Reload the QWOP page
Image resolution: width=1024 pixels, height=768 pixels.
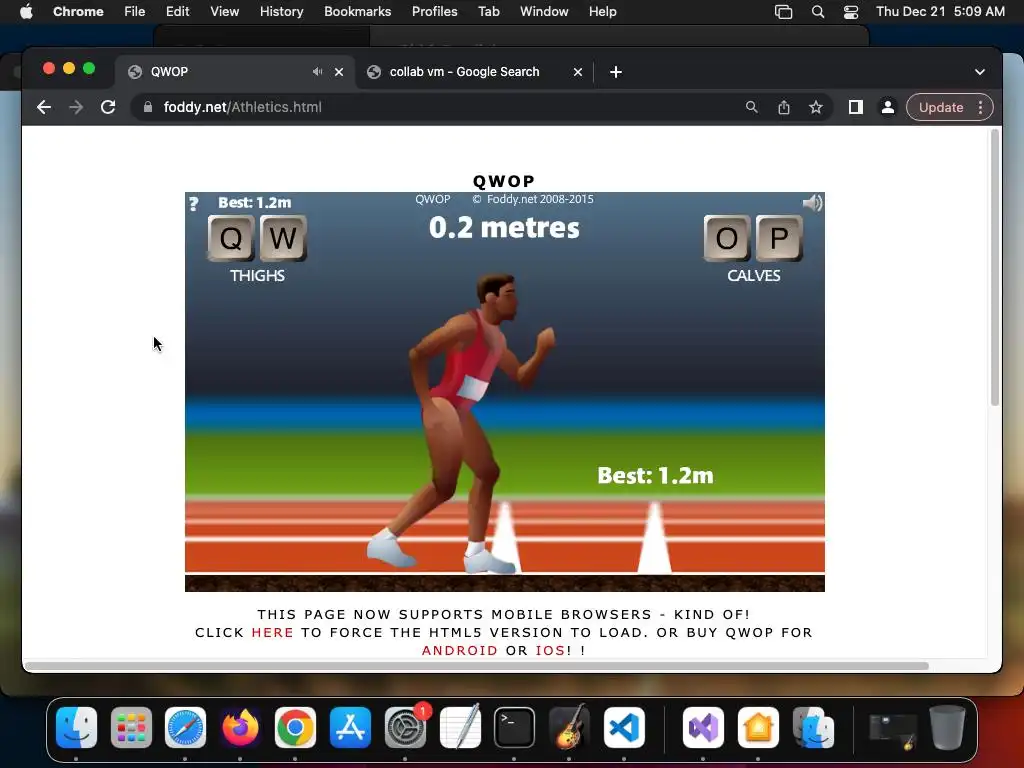(x=108, y=107)
